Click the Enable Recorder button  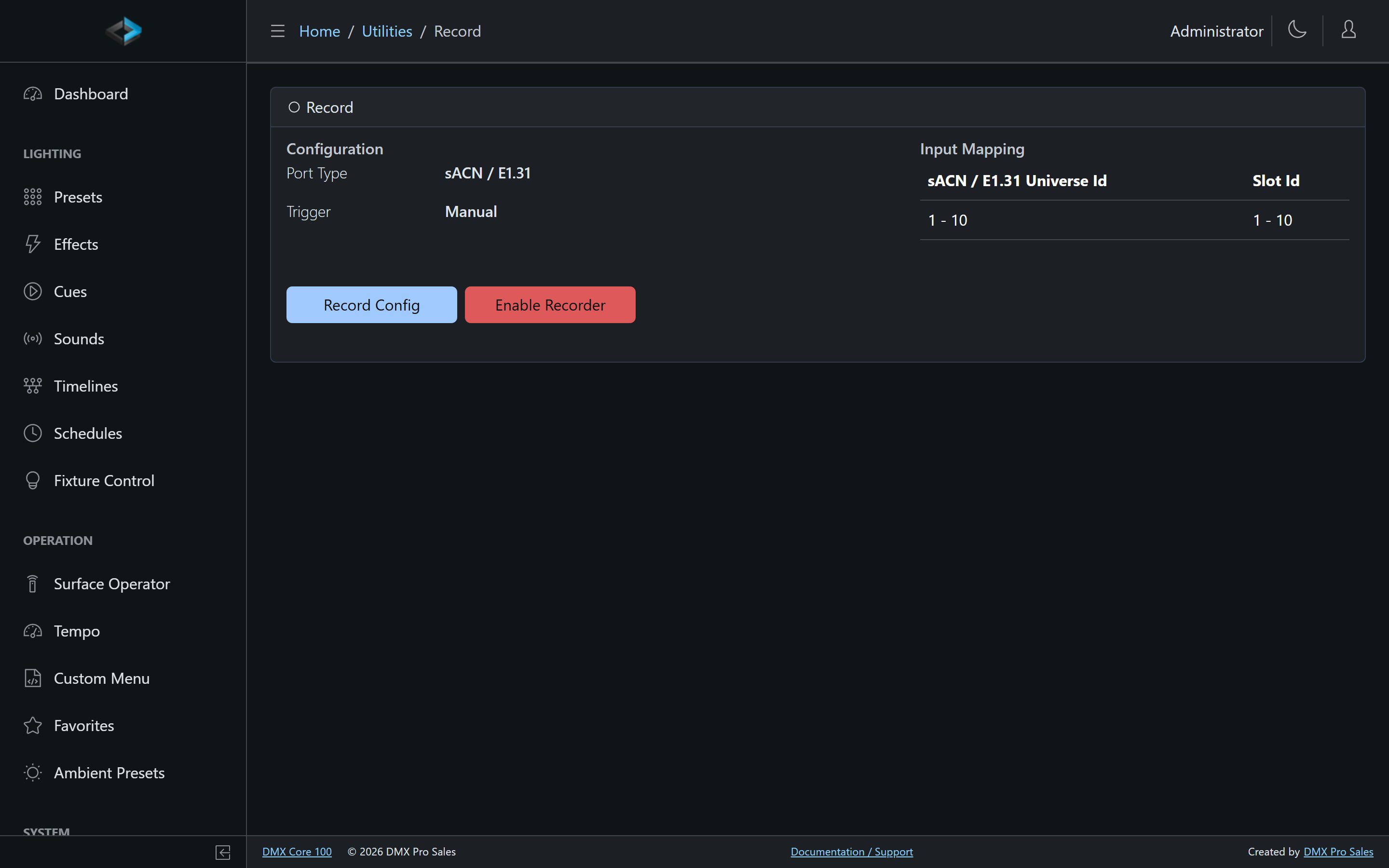pyautogui.click(x=550, y=305)
